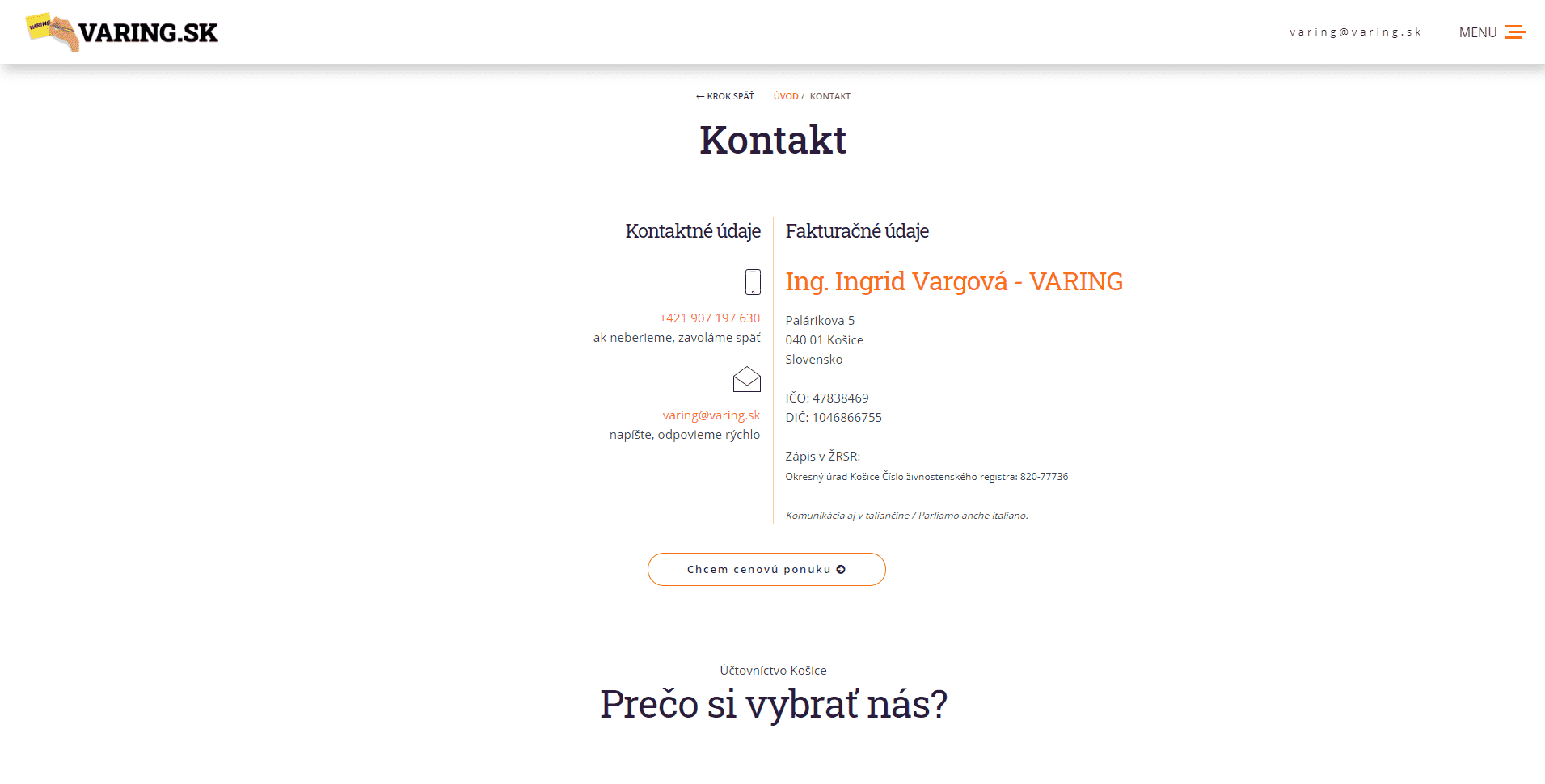1545x784 pixels.
Task: Click the Fakturačné údaje heading
Action: pyautogui.click(x=856, y=231)
